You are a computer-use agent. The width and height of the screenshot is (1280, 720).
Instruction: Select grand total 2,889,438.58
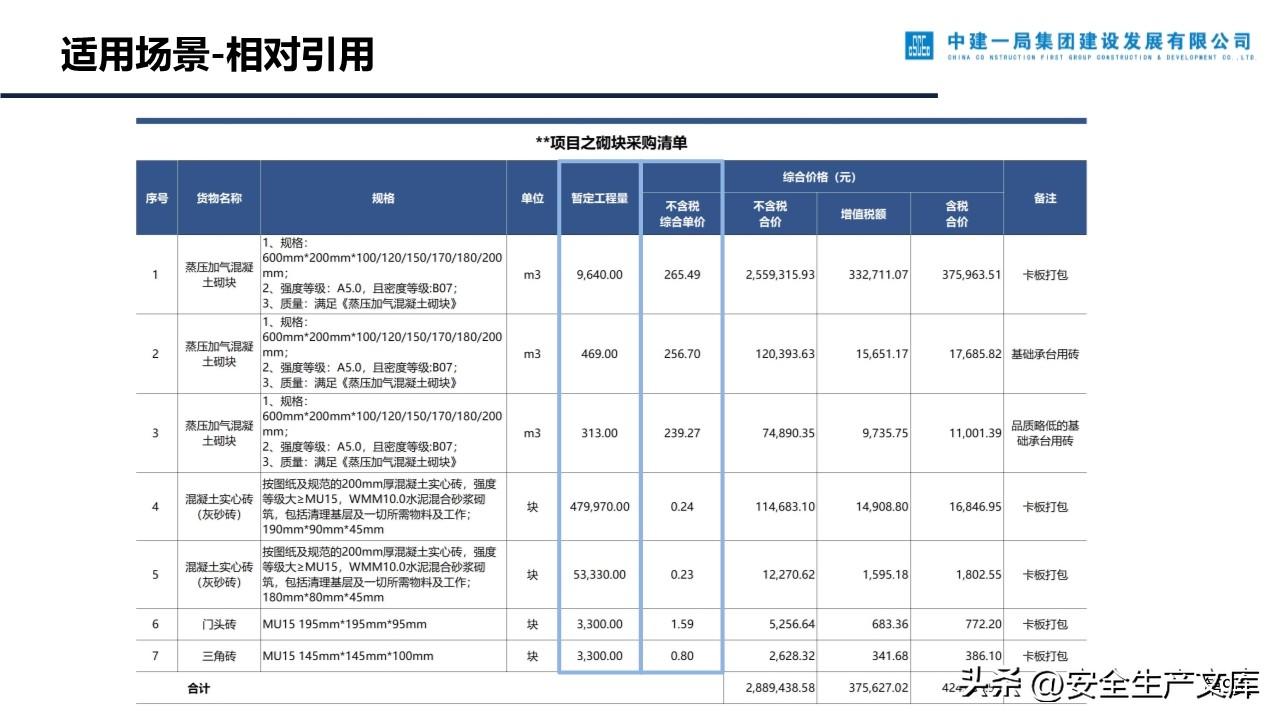click(780, 689)
